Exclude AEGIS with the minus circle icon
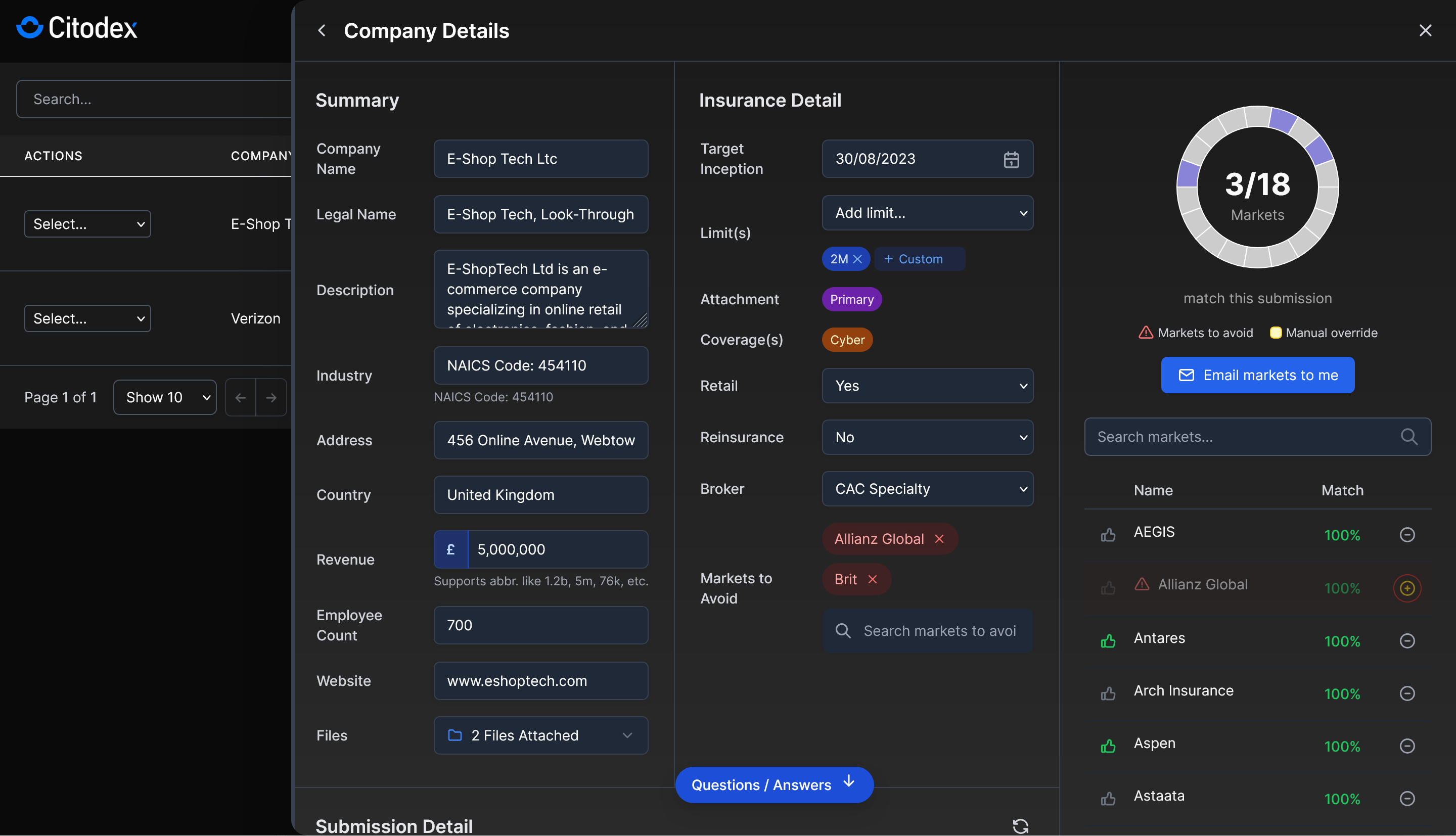This screenshot has height=836, width=1456. pos(1406,535)
